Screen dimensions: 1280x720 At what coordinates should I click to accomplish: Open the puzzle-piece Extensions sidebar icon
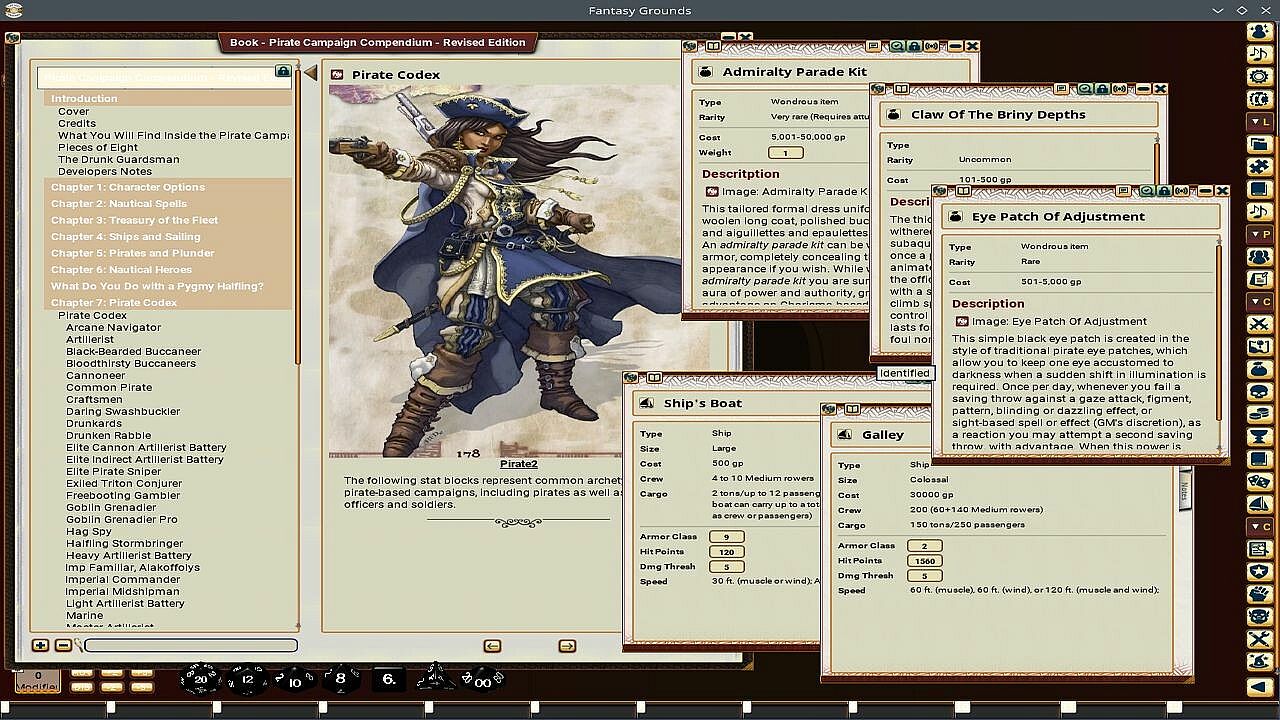tap(1259, 167)
